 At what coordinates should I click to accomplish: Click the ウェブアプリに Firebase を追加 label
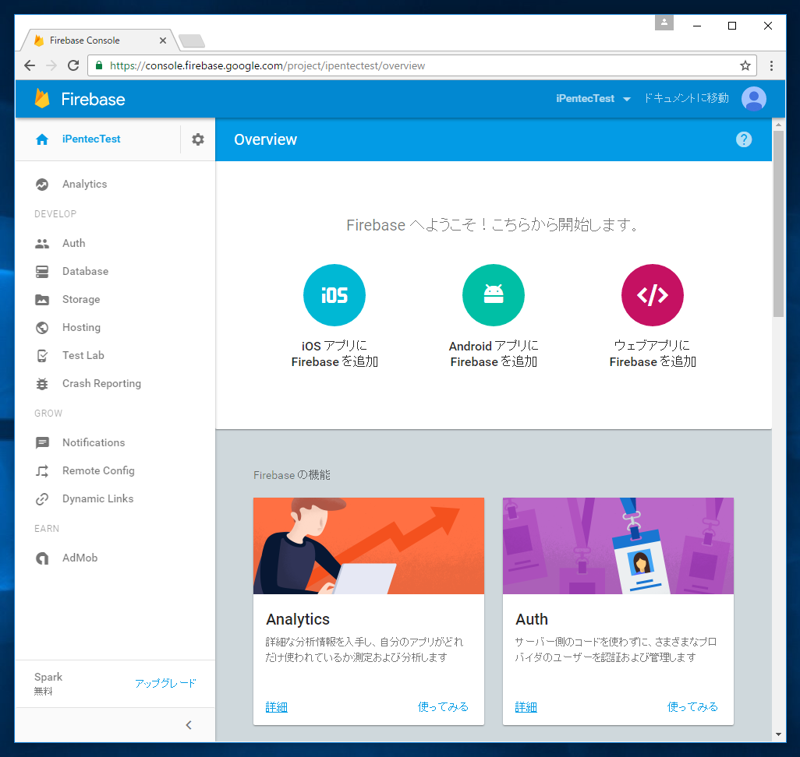pyautogui.click(x=652, y=354)
